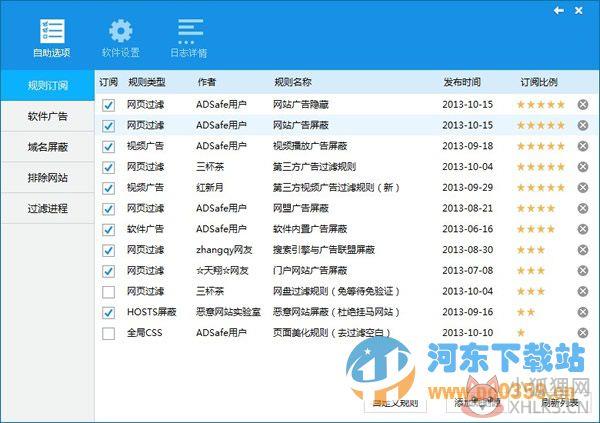
Task: Click five-star rating of 网站广告隐藏
Action: click(x=541, y=105)
